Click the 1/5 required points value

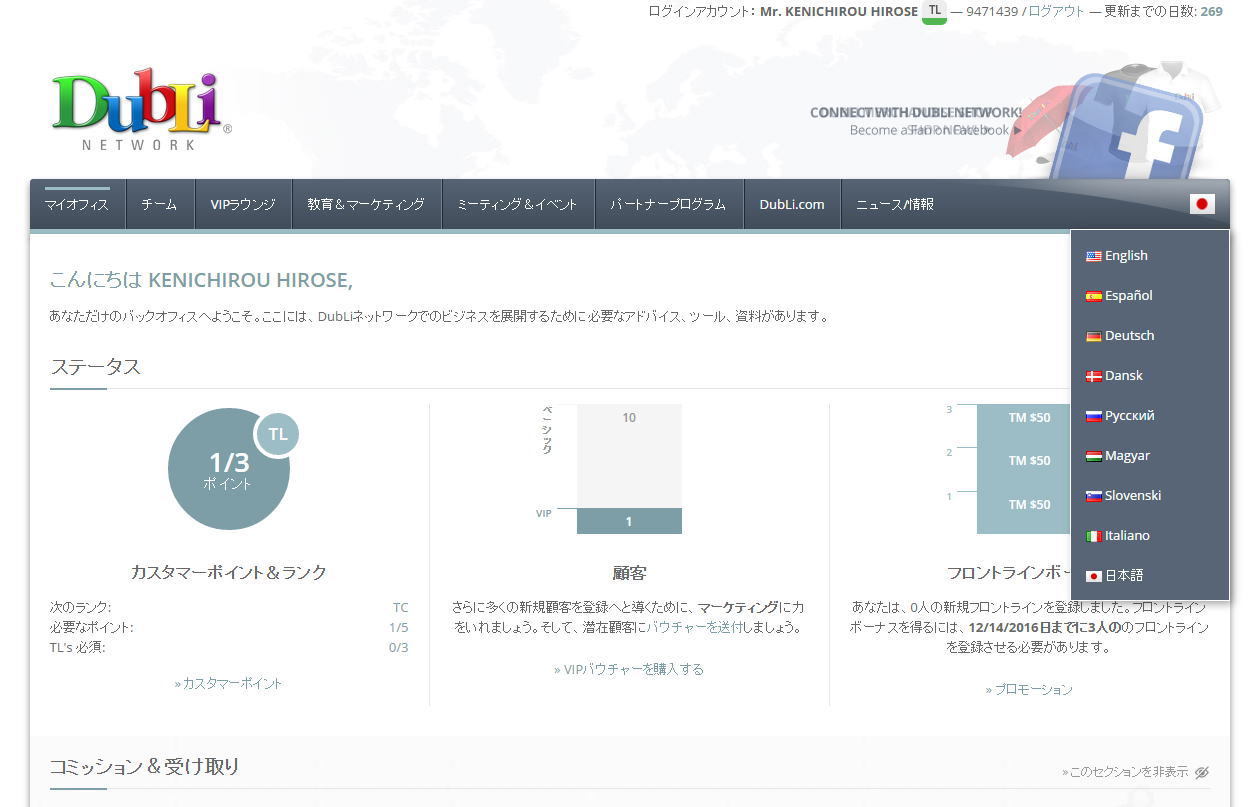tap(398, 627)
